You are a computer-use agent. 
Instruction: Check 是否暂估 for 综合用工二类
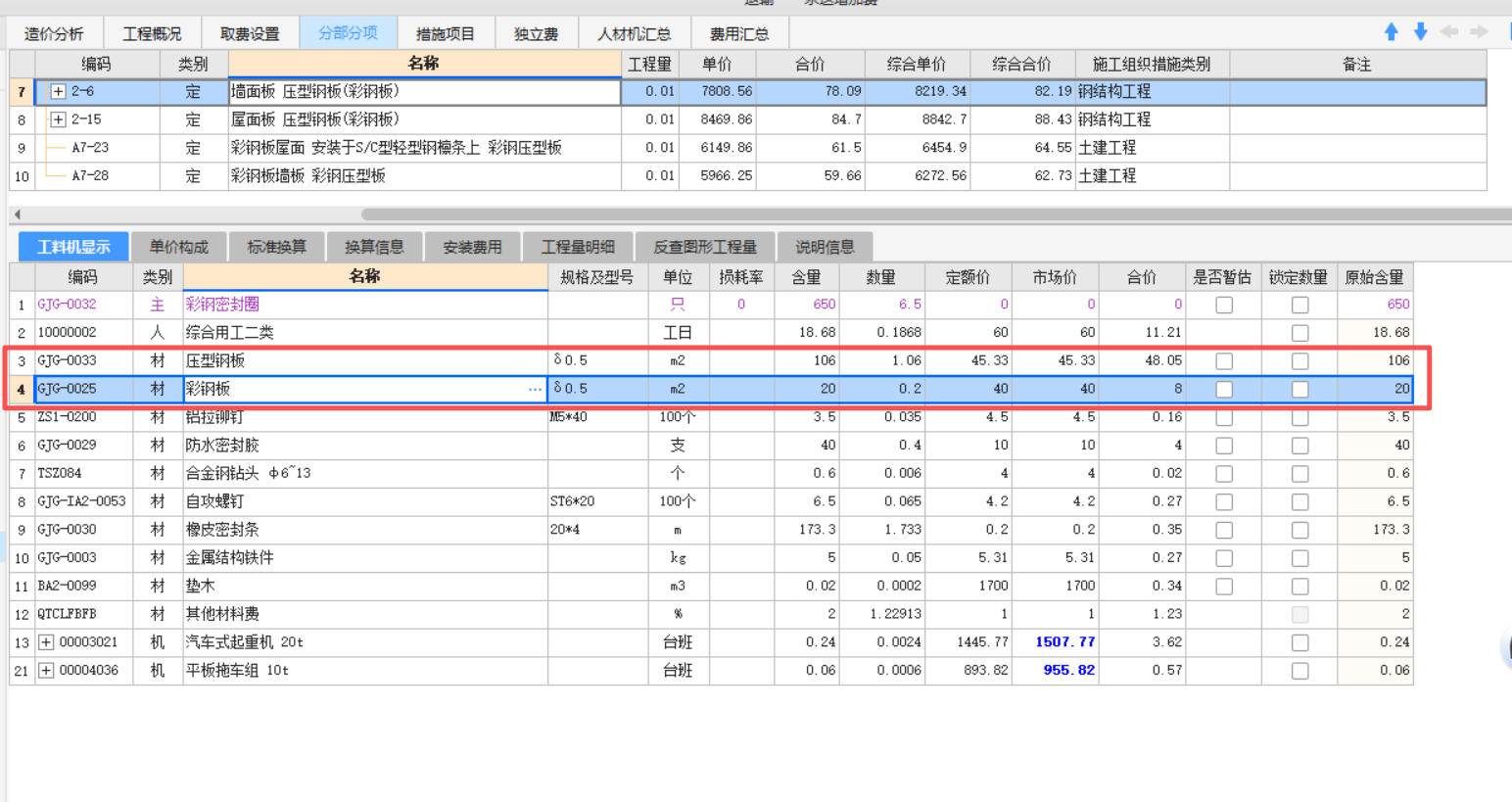(x=1223, y=332)
